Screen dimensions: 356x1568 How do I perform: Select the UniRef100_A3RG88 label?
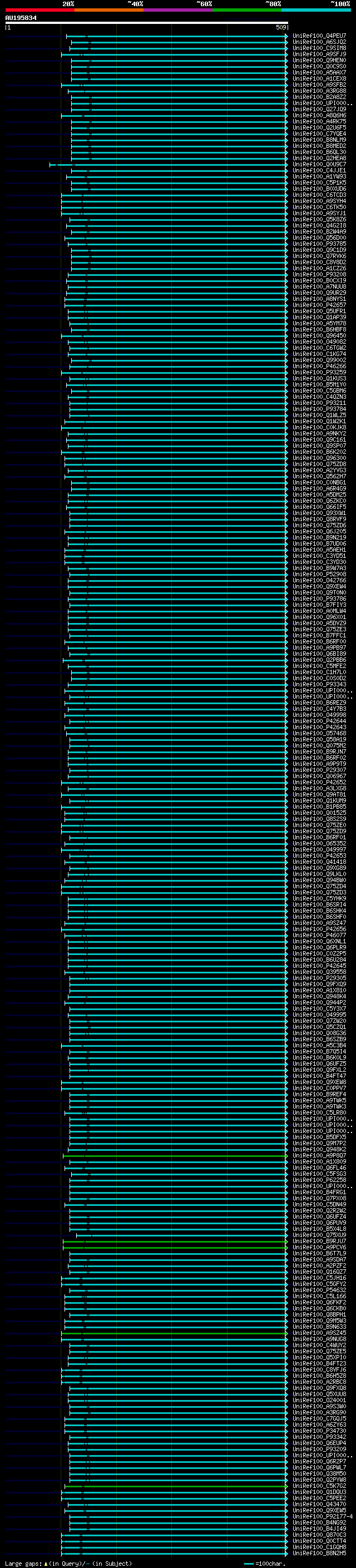(x=319, y=91)
